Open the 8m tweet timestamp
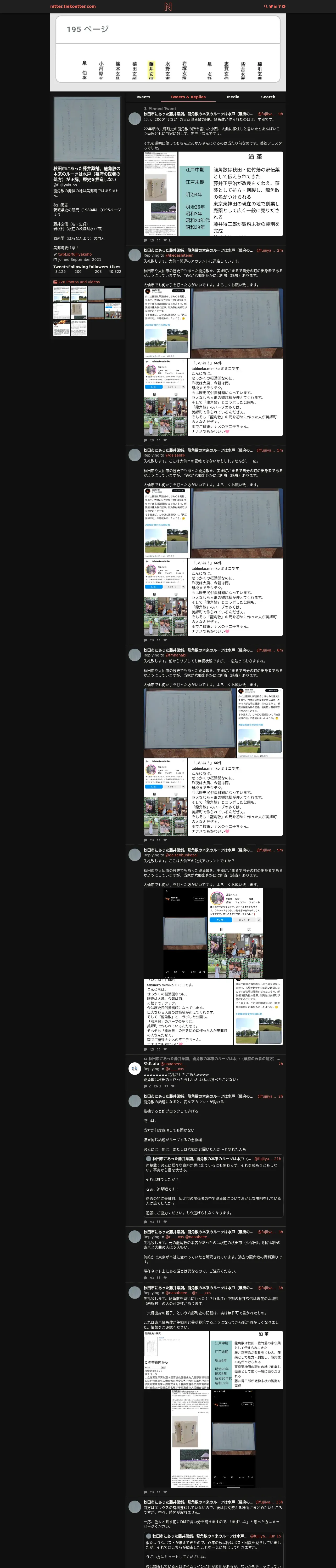Screen dimensions: 336x1568 pos(280,650)
